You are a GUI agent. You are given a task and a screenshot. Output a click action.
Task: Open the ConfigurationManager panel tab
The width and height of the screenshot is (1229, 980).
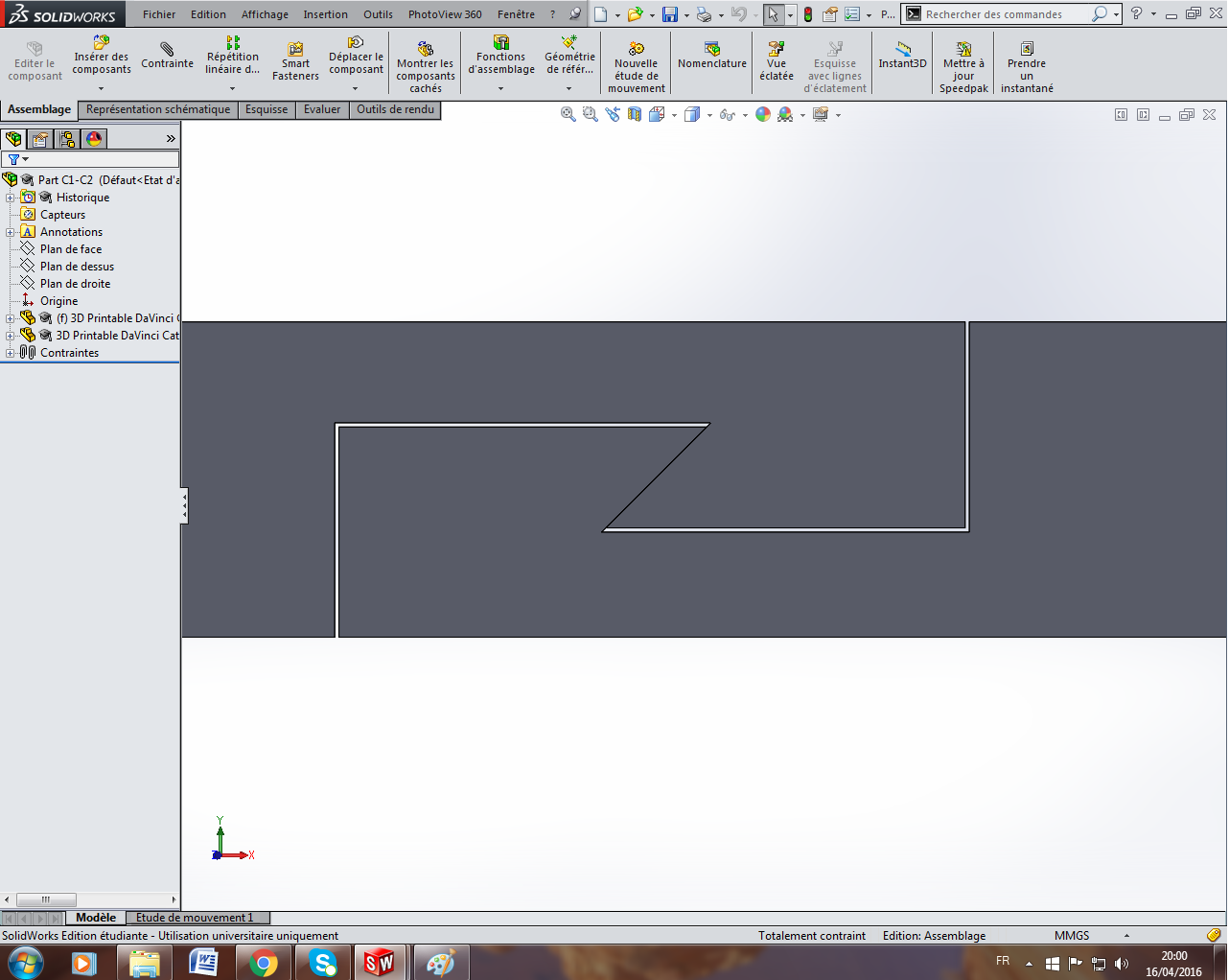point(67,139)
